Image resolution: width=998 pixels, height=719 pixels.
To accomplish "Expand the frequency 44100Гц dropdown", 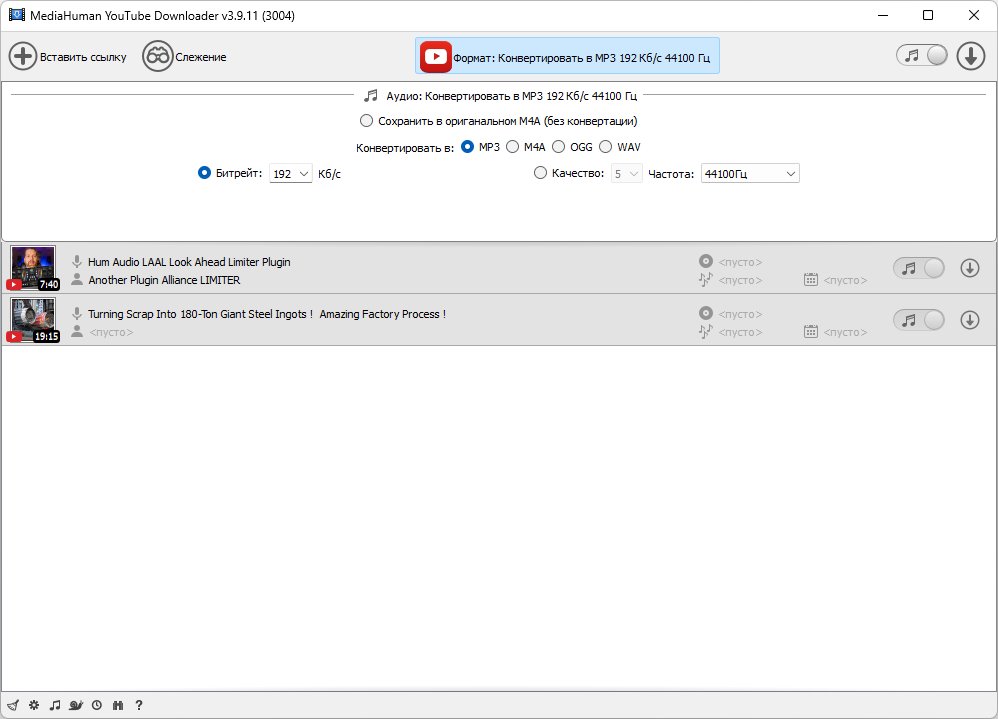I will [750, 174].
